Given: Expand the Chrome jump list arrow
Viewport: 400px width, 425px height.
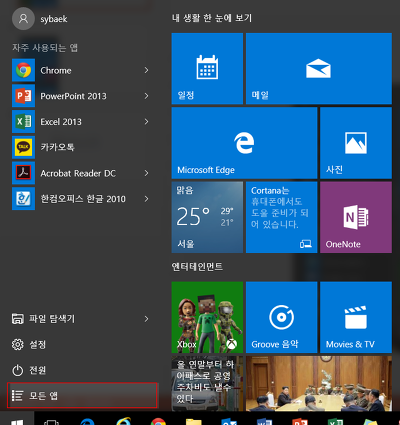Looking at the screenshot, I should tap(146, 70).
